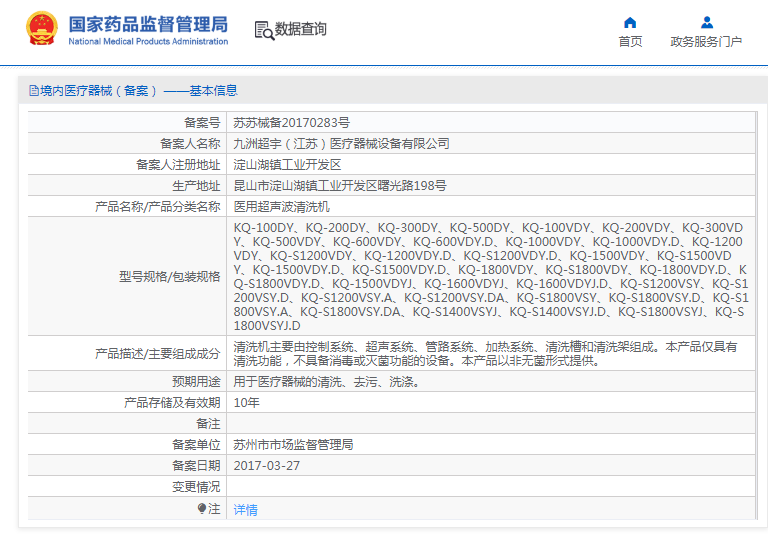Select 苏苏械备20170283号 record number

click(291, 122)
